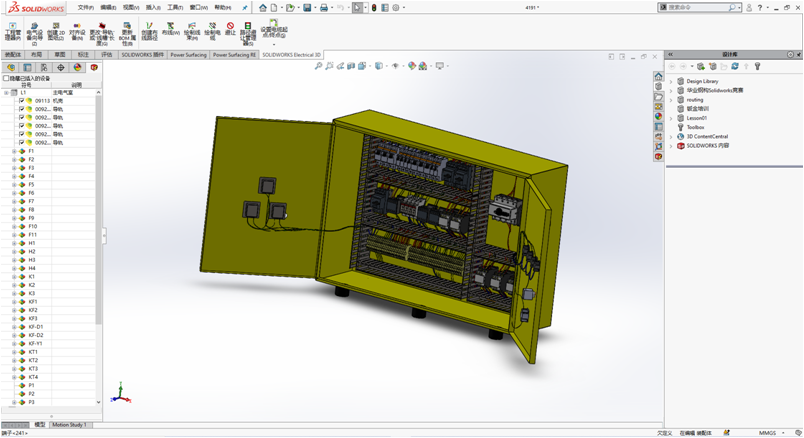
Task: Click the Zoom to Fit magnifier icon in viewport
Action: pyautogui.click(x=318, y=66)
